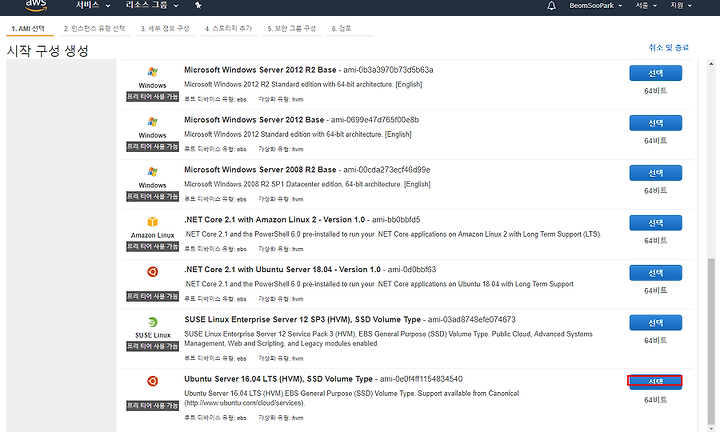Select Windows Server 2008 R2 Base AMI
The width and height of the screenshot is (720, 432).
click(x=655, y=173)
